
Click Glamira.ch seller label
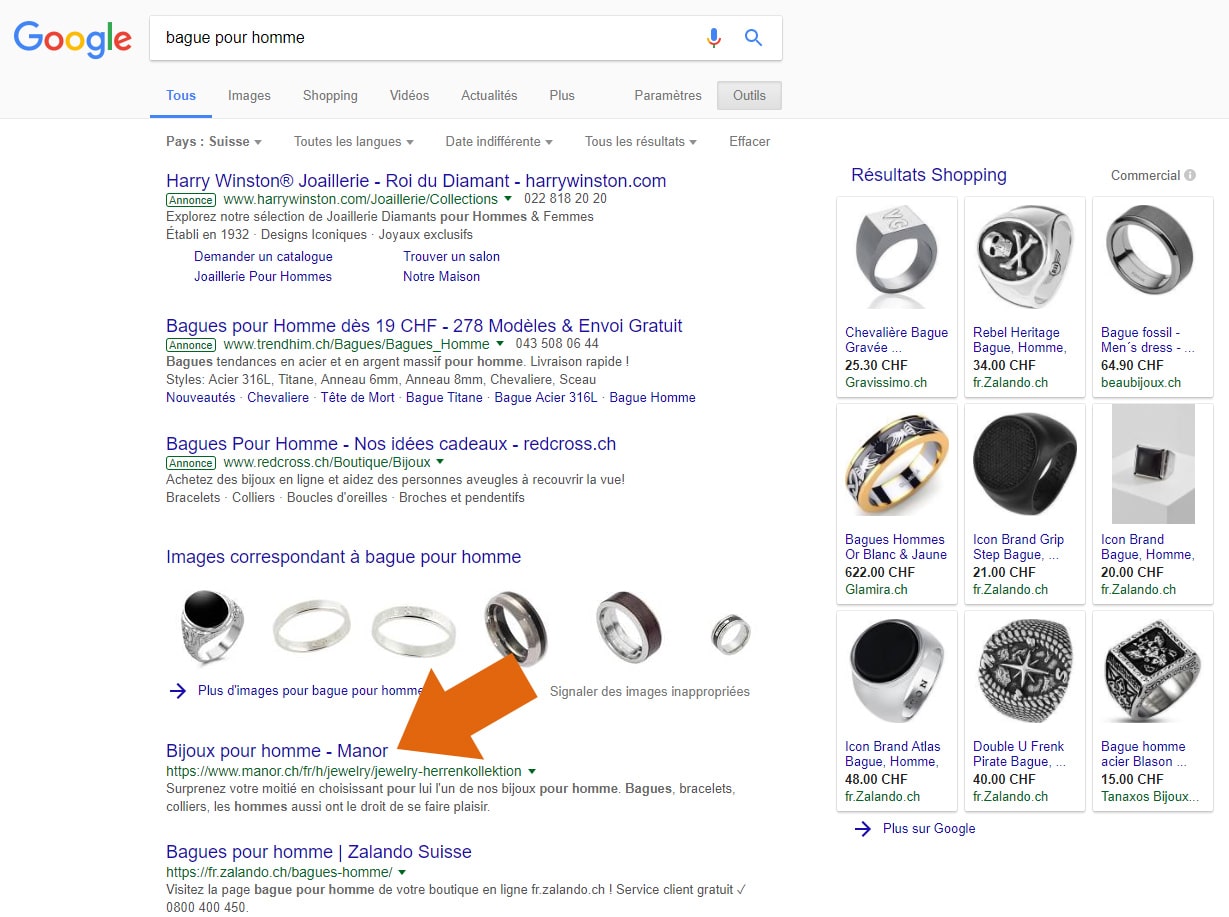(x=876, y=590)
